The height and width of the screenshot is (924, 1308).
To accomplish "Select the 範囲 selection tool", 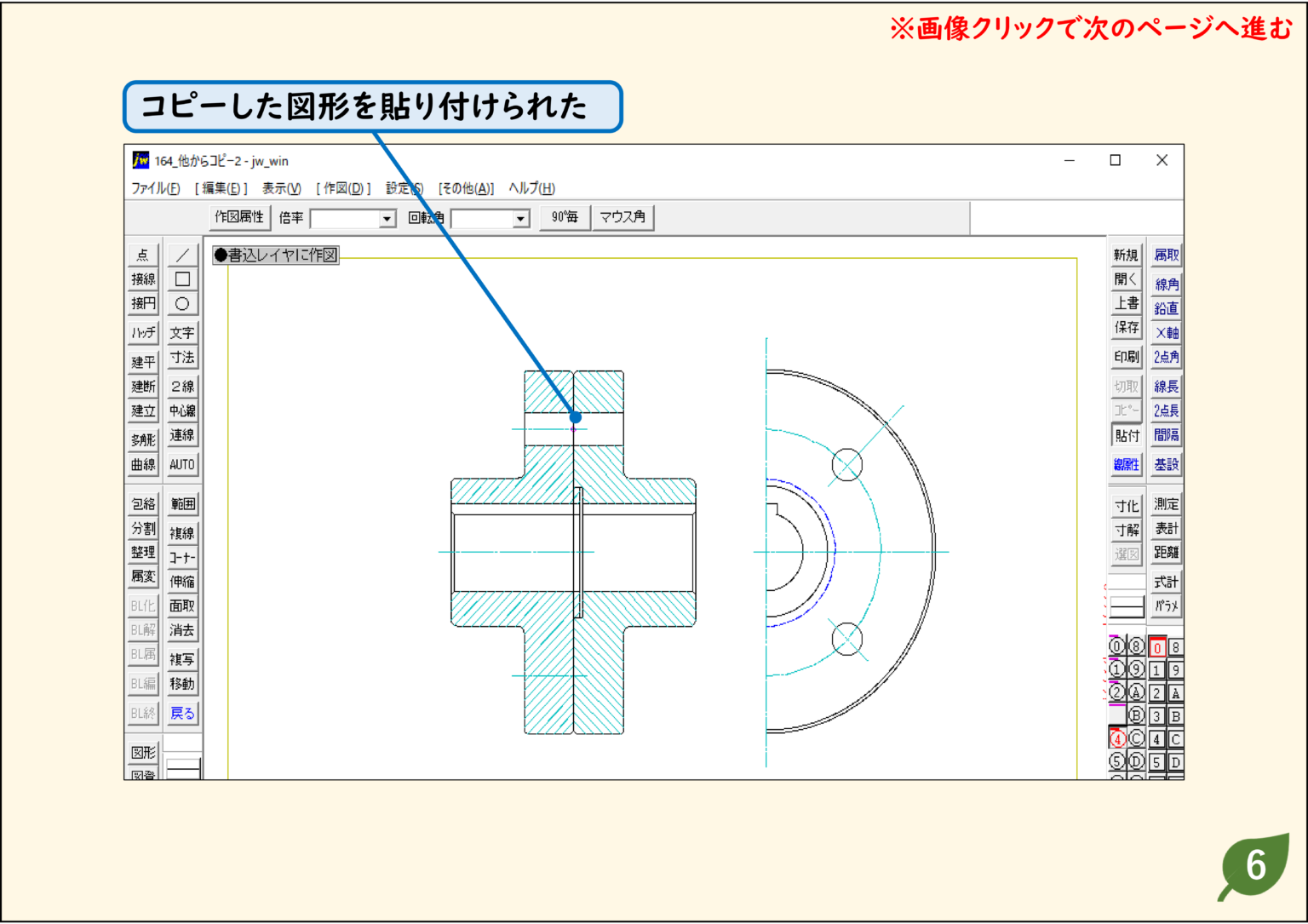I will coord(182,503).
